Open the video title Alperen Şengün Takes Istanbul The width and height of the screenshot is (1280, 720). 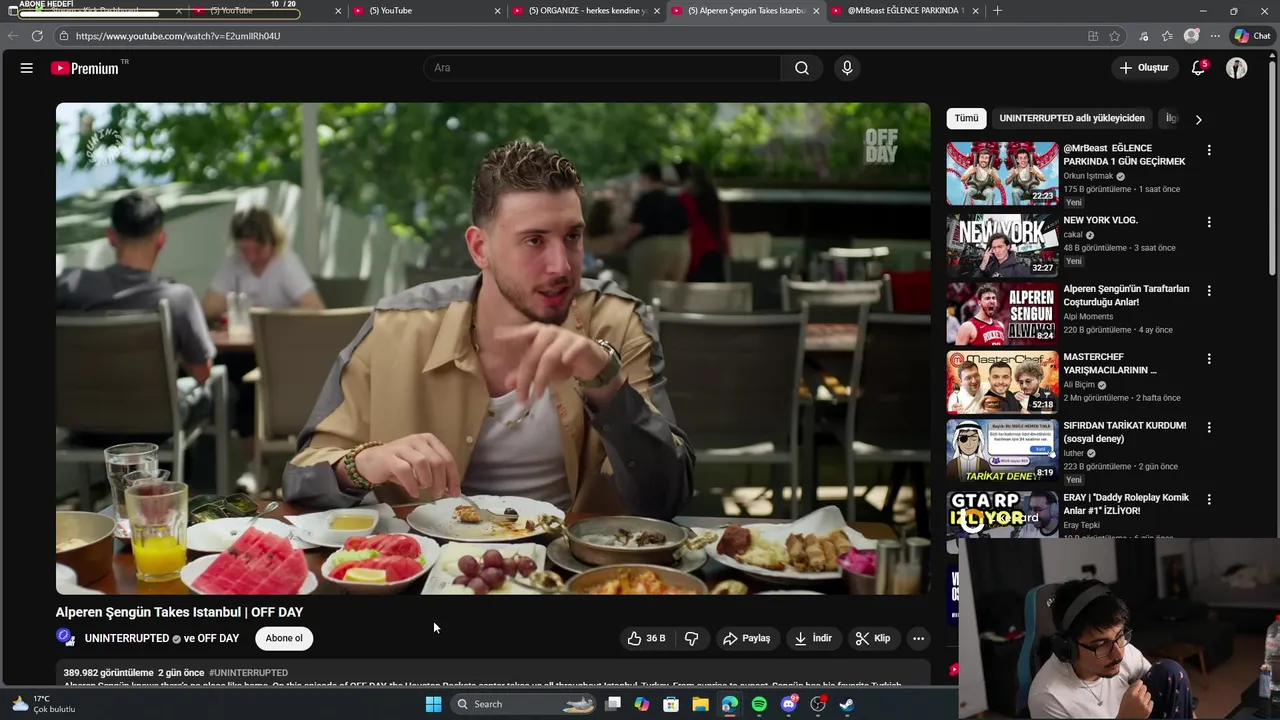(x=179, y=612)
